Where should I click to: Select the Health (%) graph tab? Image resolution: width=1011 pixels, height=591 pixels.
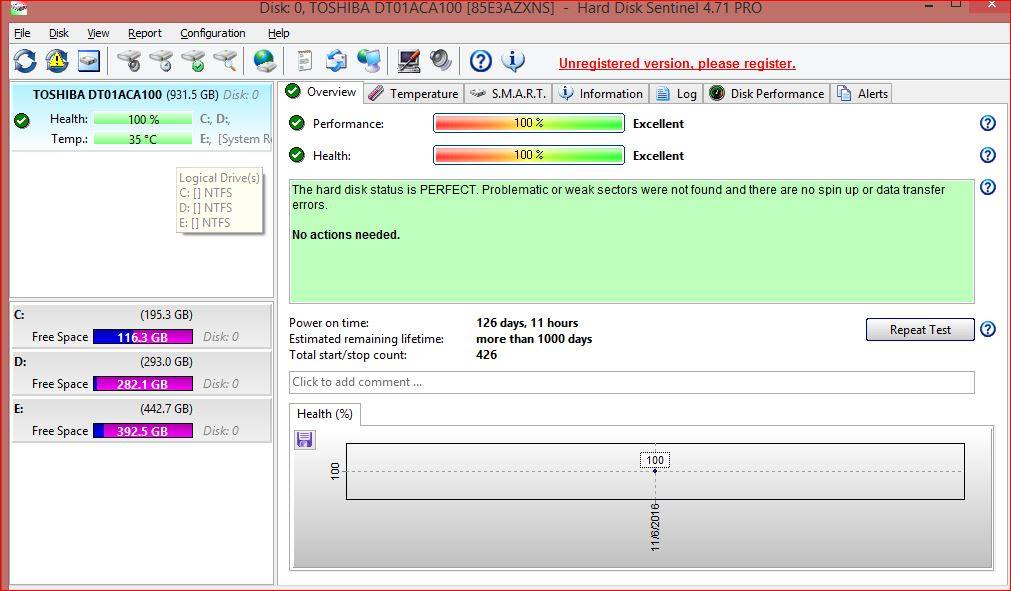click(x=325, y=414)
